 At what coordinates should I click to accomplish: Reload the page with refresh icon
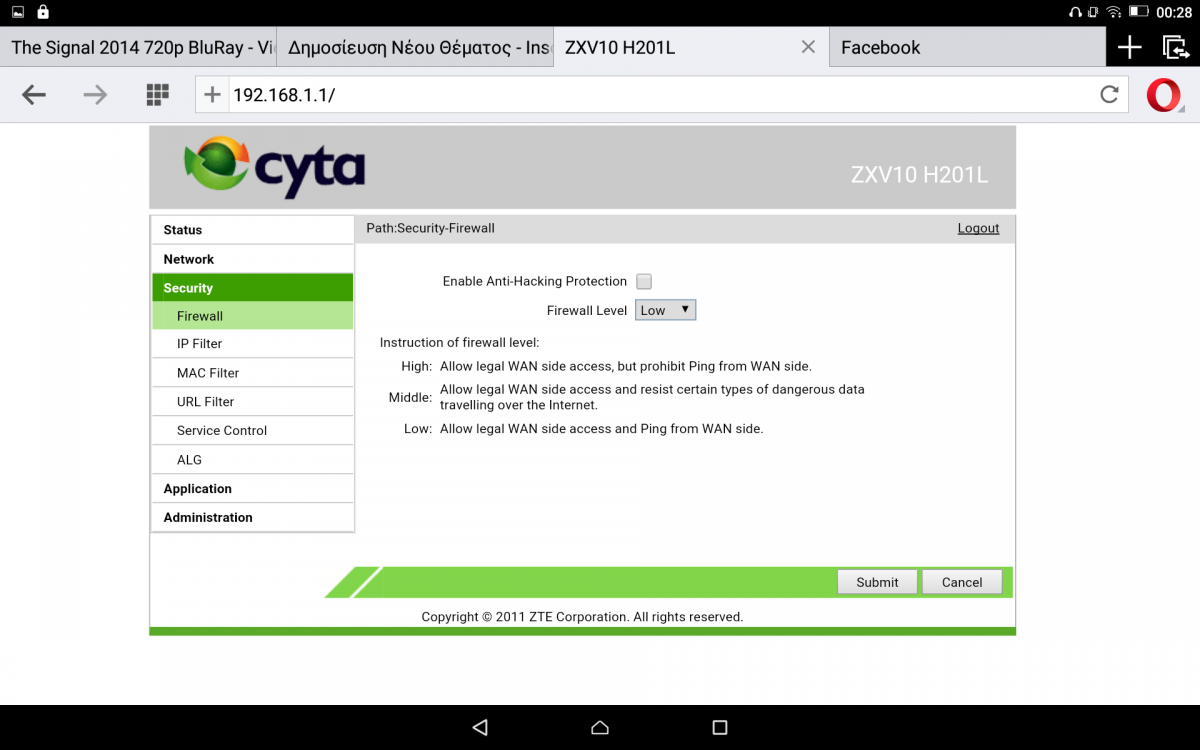click(x=1109, y=95)
